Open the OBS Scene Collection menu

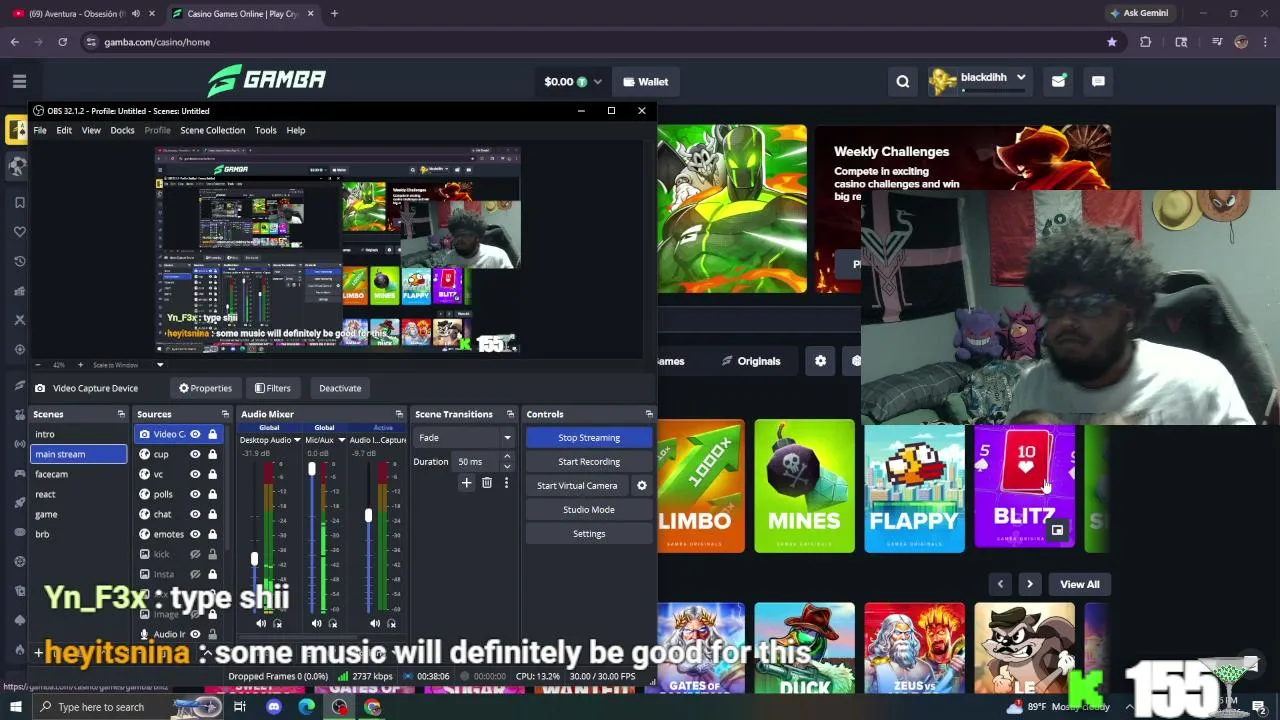coord(212,130)
